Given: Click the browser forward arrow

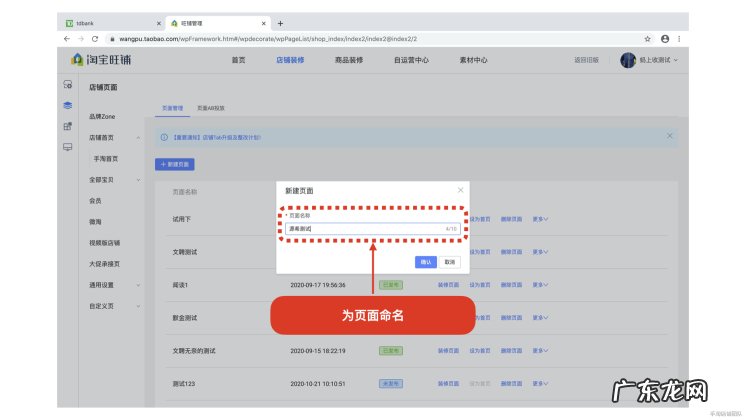Looking at the screenshot, I should pos(81,39).
